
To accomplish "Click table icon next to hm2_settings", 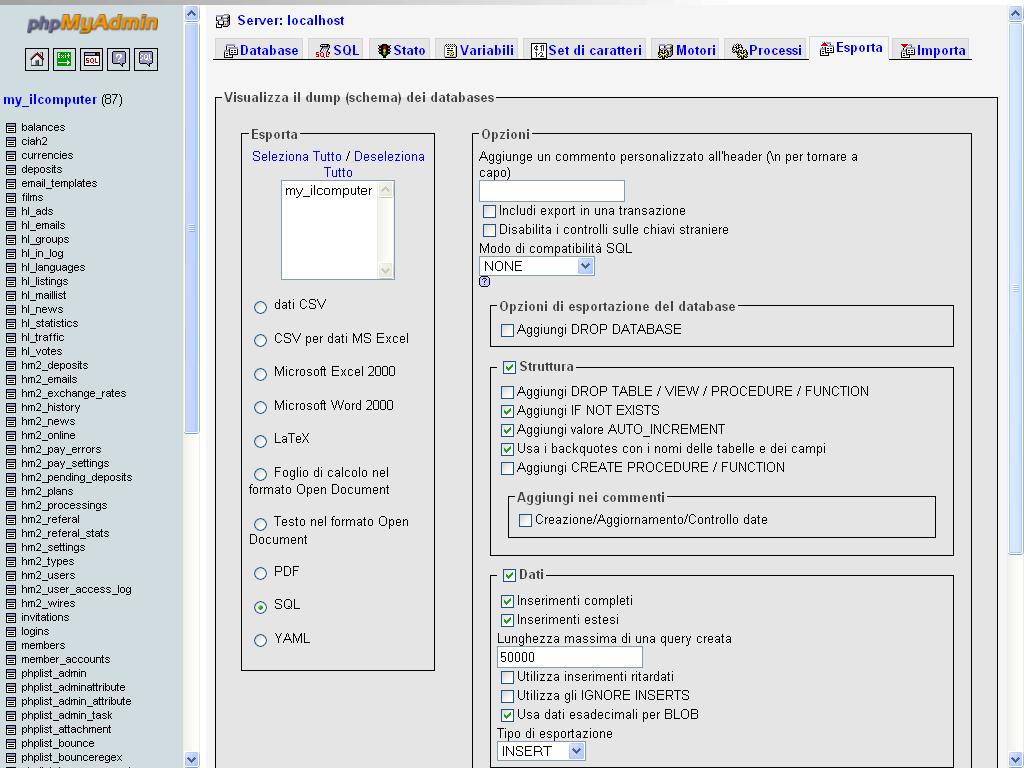I will (x=10, y=547).
